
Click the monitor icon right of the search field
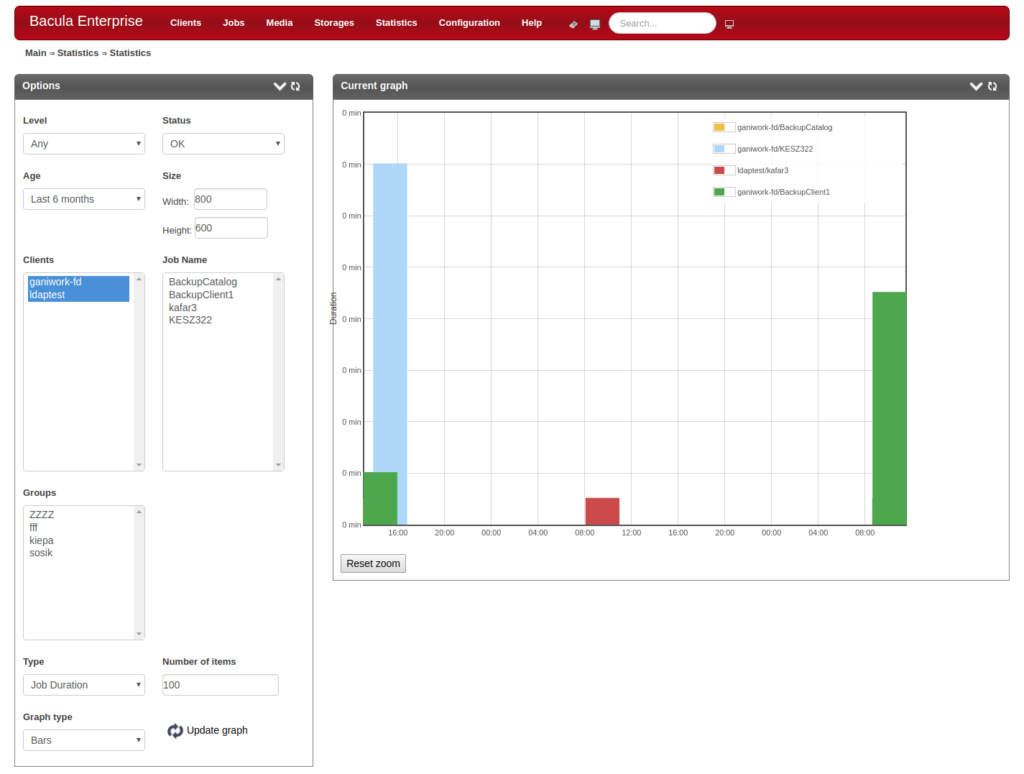coord(729,23)
